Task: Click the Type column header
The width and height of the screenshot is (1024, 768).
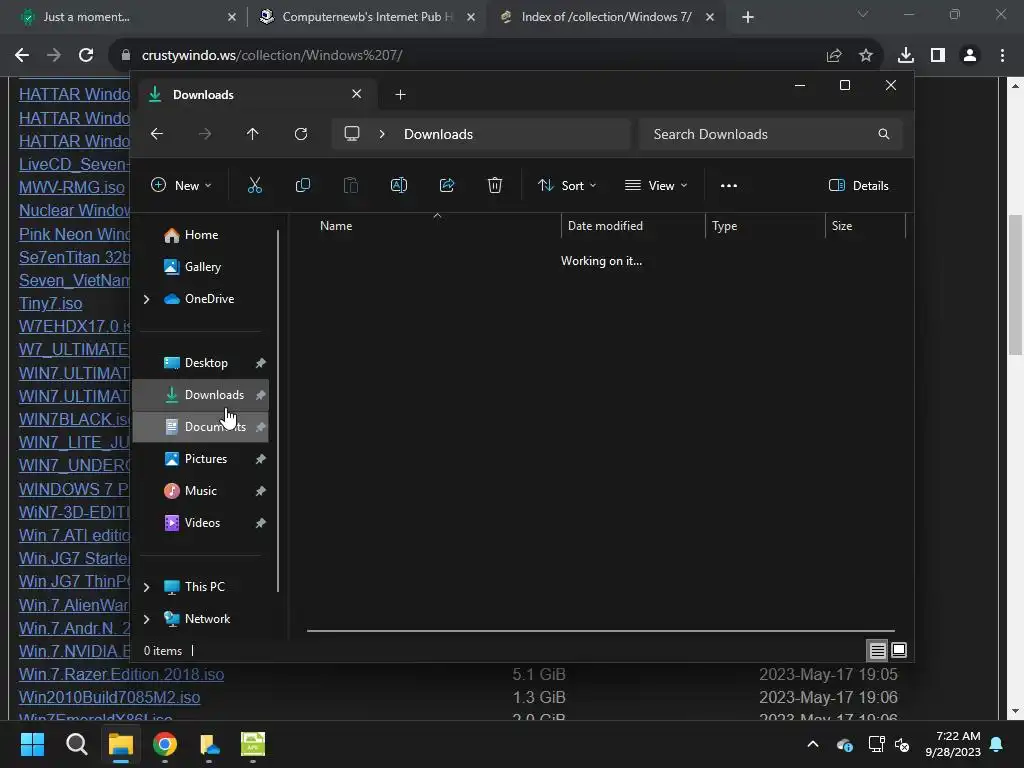Action: 765,226
